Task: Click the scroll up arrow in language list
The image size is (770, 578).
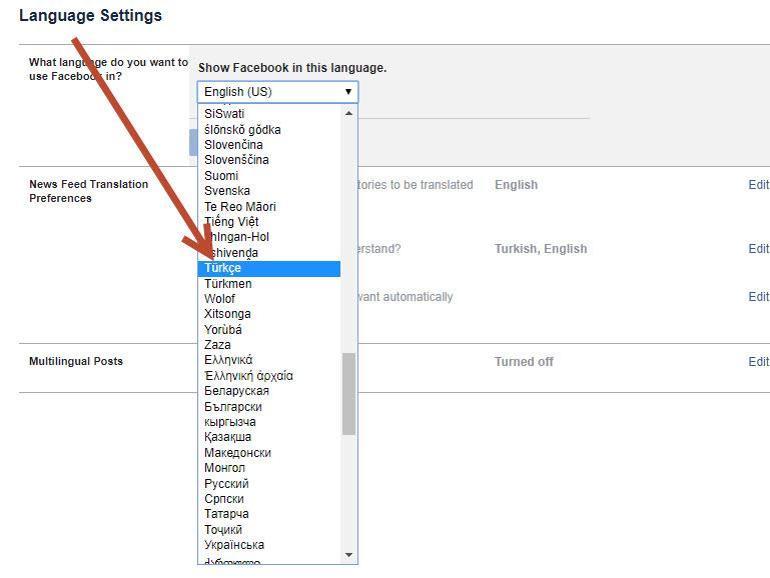Action: [x=349, y=113]
